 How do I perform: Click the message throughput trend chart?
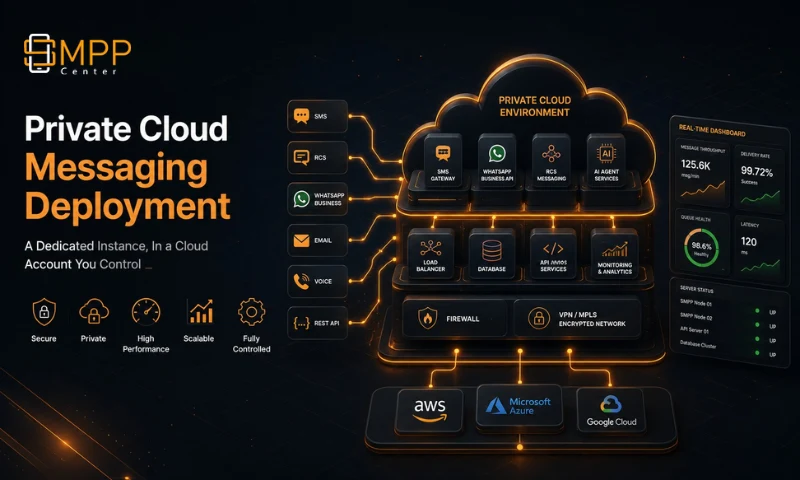[703, 189]
